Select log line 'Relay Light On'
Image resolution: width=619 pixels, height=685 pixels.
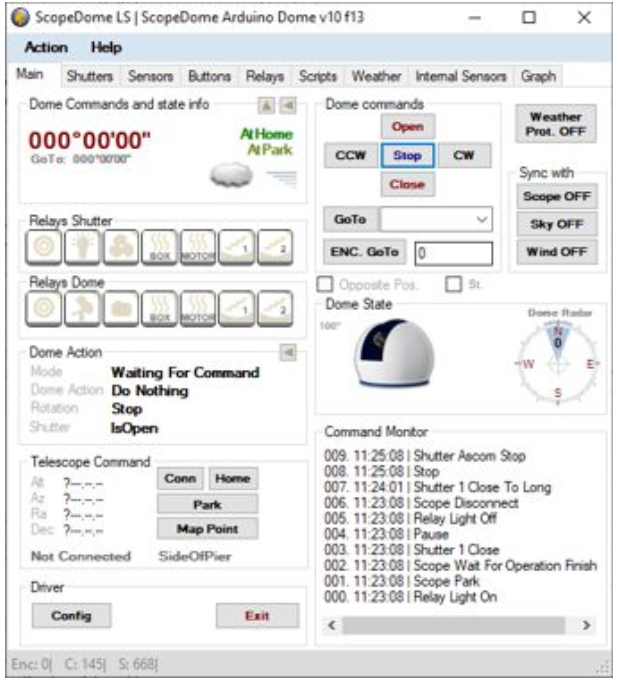(x=410, y=597)
